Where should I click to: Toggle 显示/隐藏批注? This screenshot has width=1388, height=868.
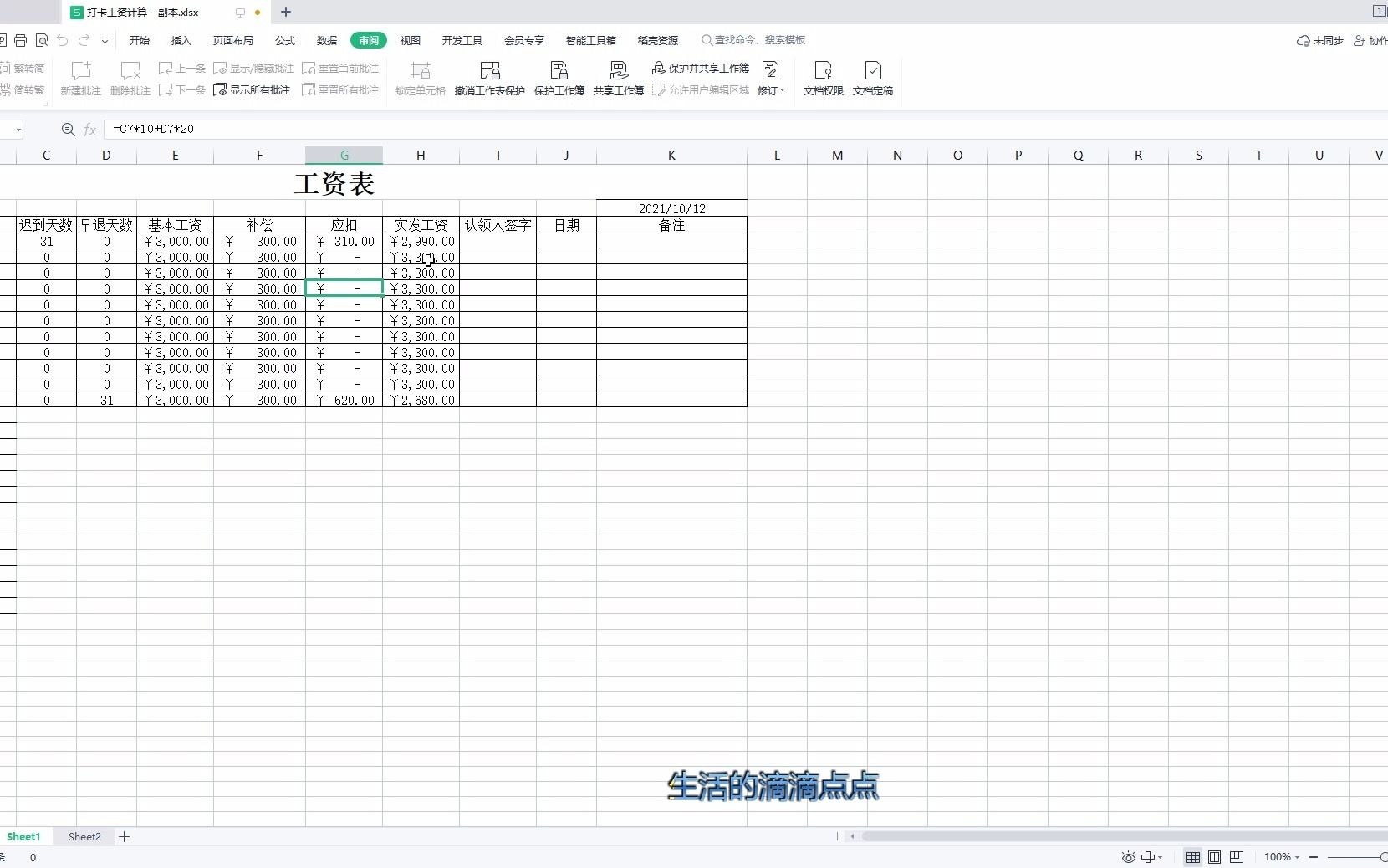pyautogui.click(x=254, y=69)
